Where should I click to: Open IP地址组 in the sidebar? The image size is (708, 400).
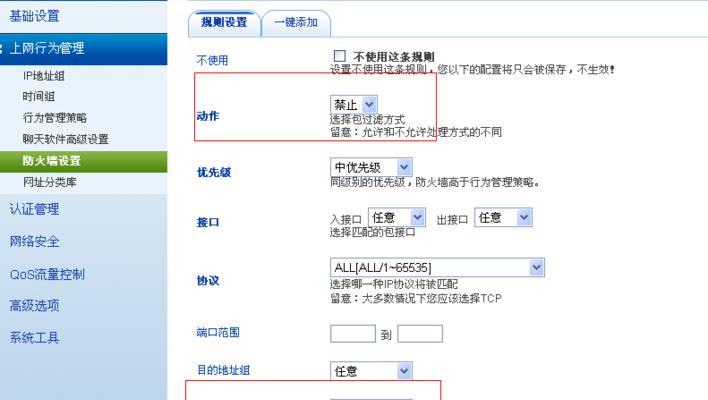click(x=44, y=76)
